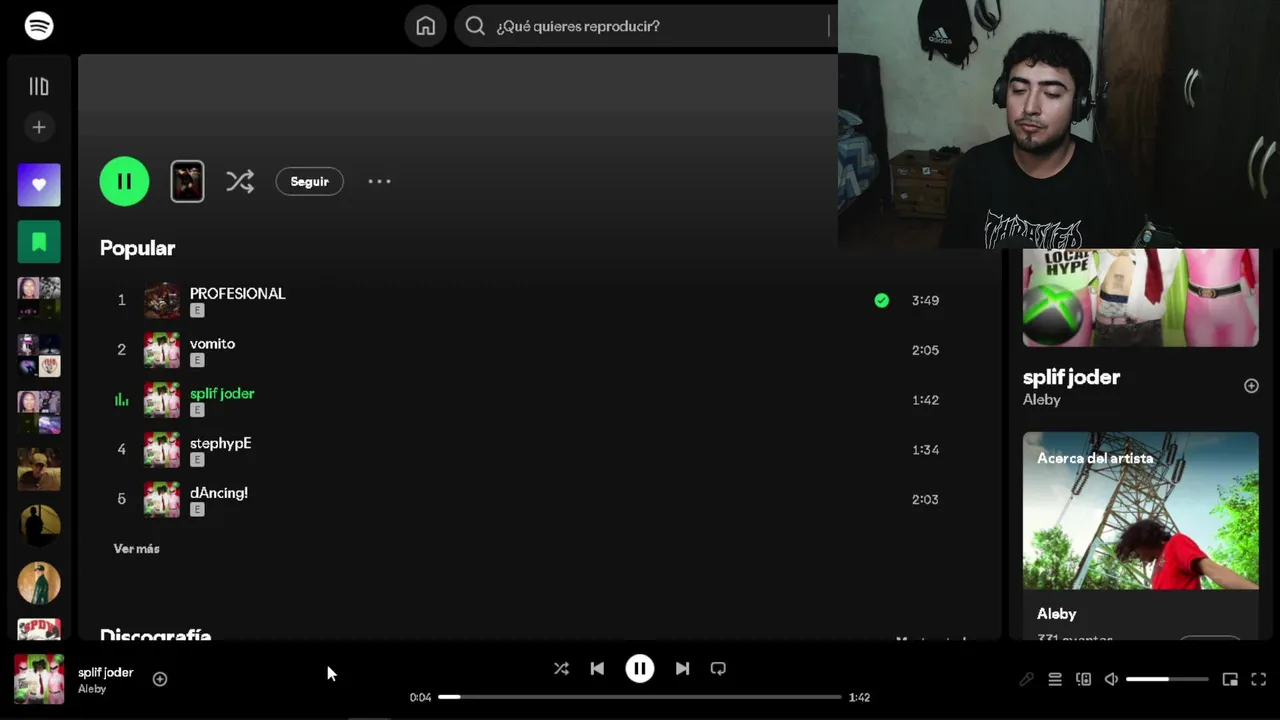The image size is (1280, 720).
Task: Open the play queue
Action: [1055, 679]
